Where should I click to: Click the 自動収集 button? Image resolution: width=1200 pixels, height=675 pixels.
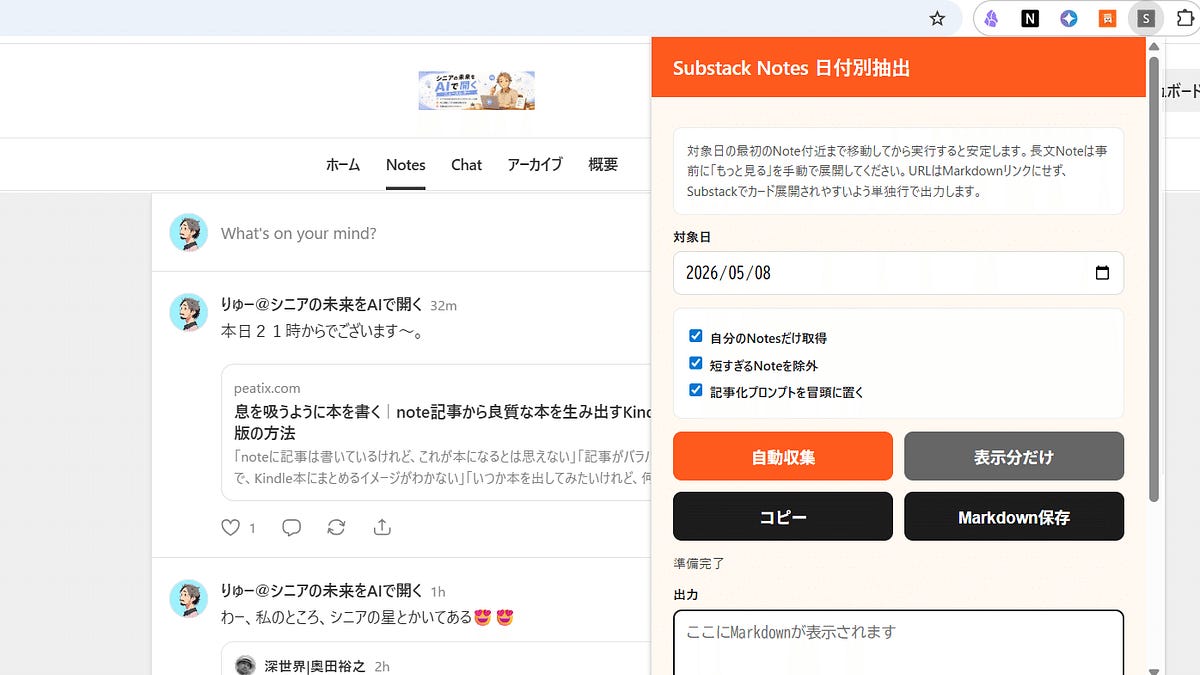coord(783,456)
